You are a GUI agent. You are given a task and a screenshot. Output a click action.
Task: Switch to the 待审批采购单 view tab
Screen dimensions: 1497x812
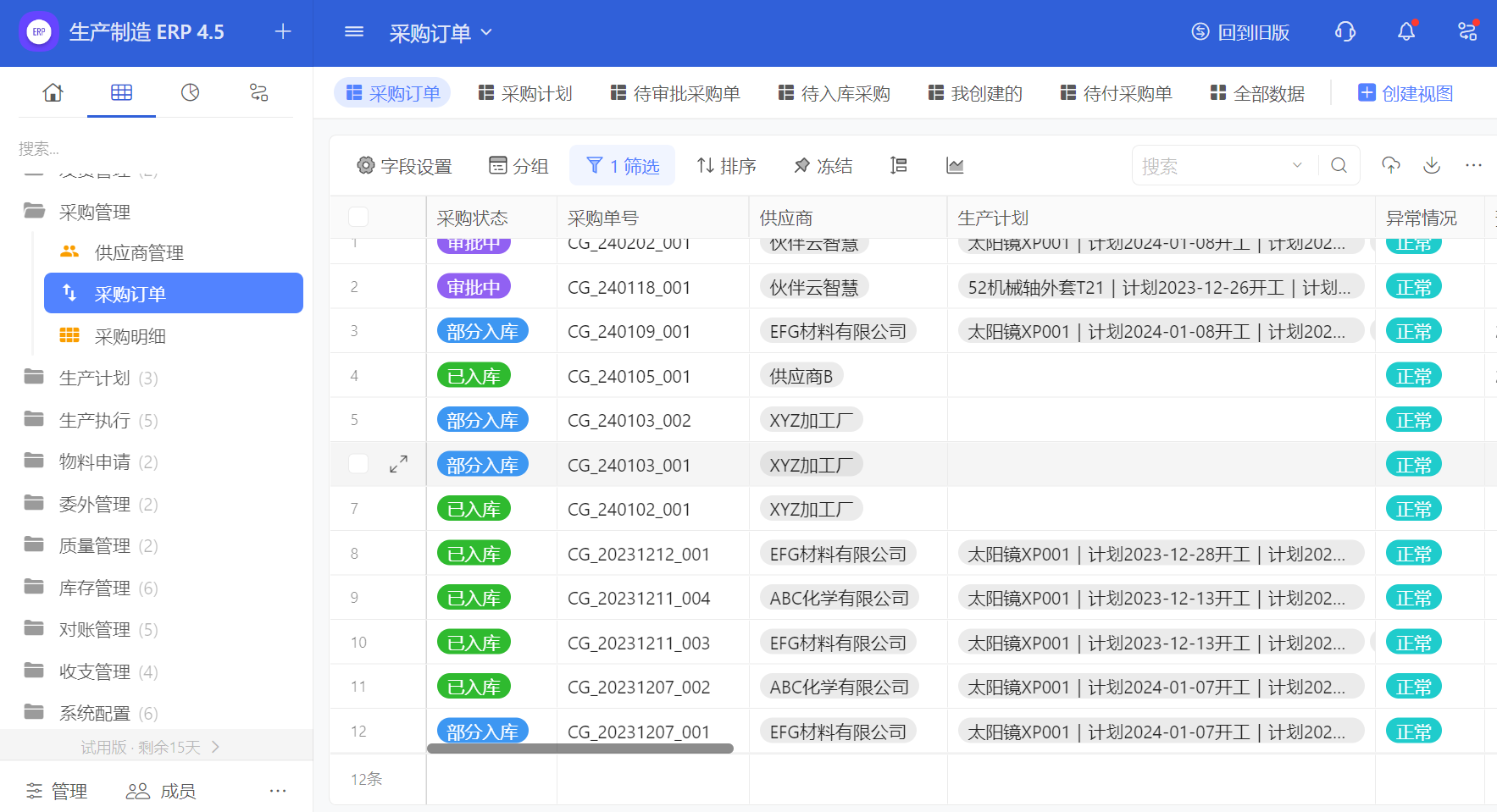click(x=675, y=93)
